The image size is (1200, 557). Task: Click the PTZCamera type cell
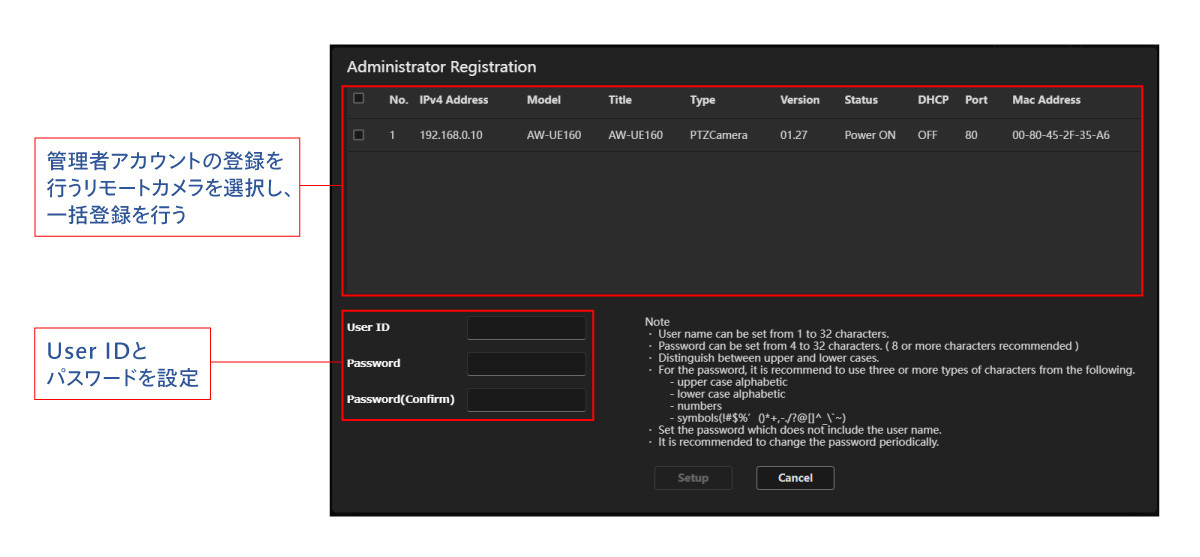[718, 135]
